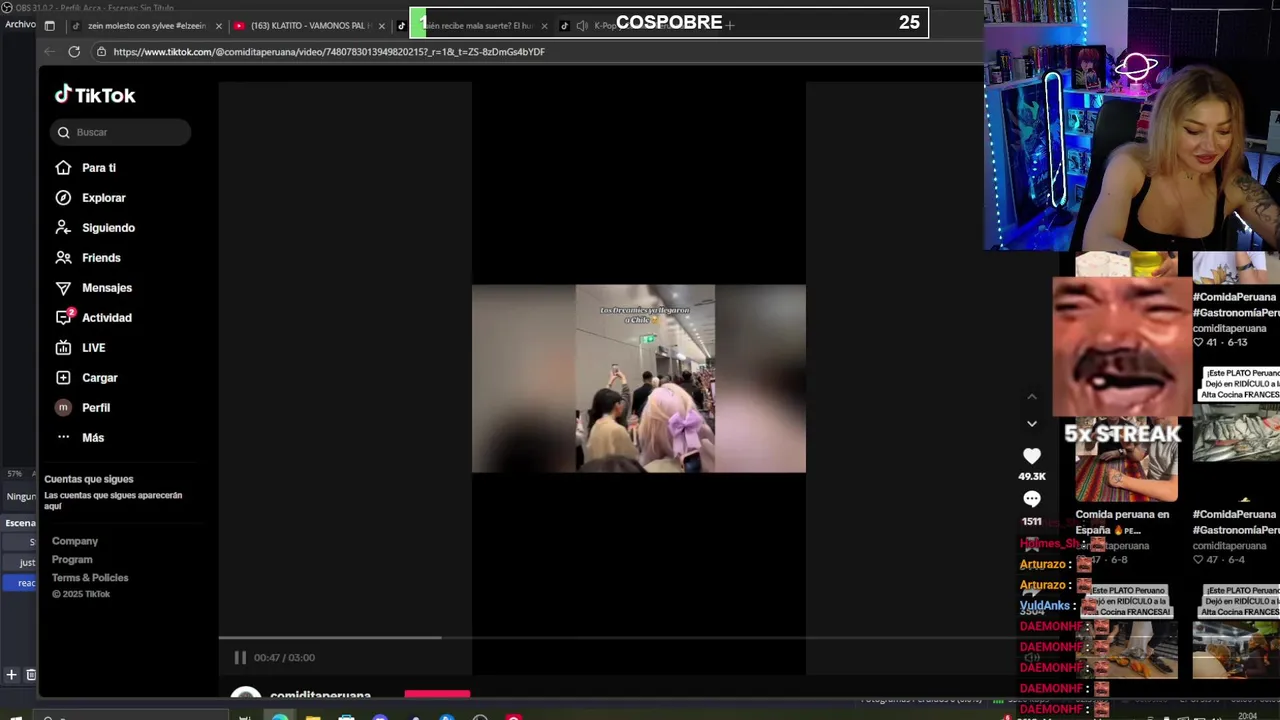Add a scene with OBS plus button
Image resolution: width=1280 pixels, height=720 pixels.
[11, 675]
